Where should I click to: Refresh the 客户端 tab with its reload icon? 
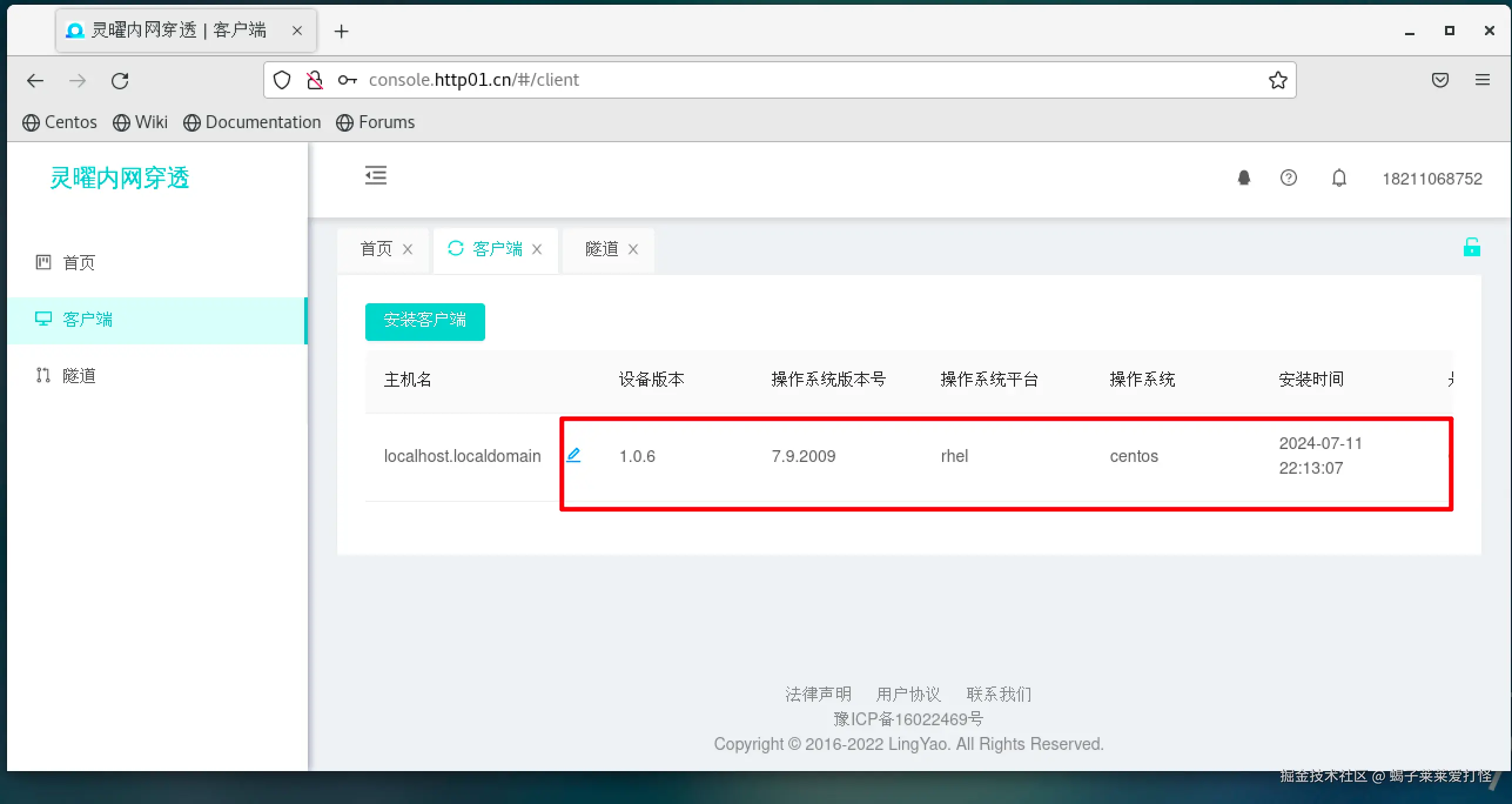pos(456,249)
